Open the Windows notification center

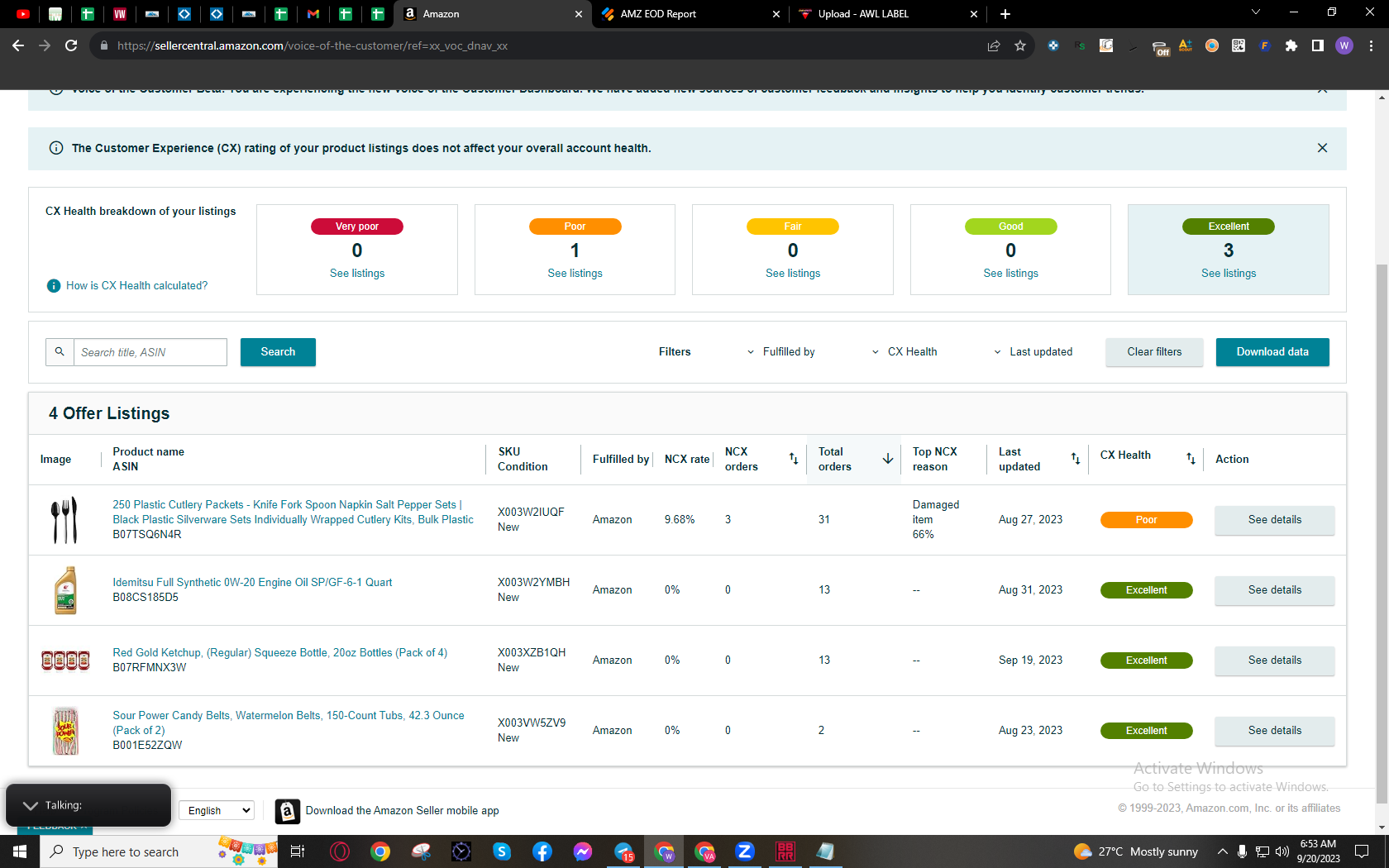tap(1362, 851)
